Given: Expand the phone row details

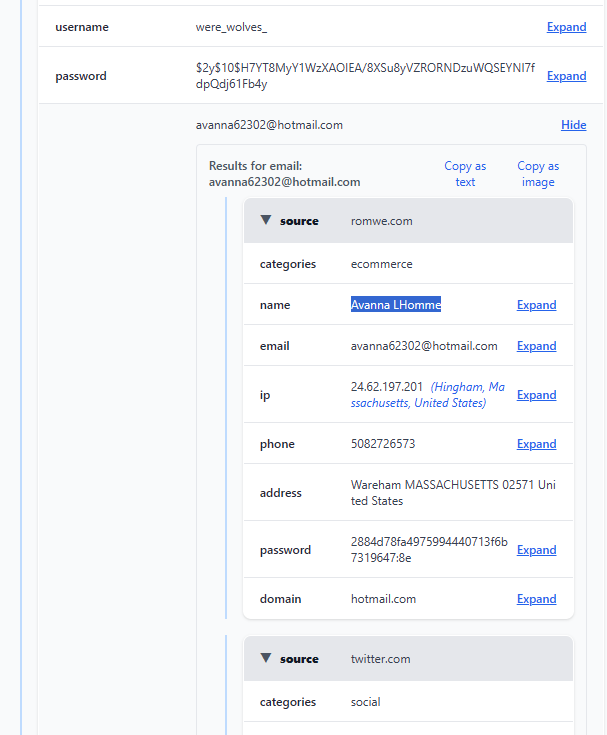Looking at the screenshot, I should (x=536, y=444).
